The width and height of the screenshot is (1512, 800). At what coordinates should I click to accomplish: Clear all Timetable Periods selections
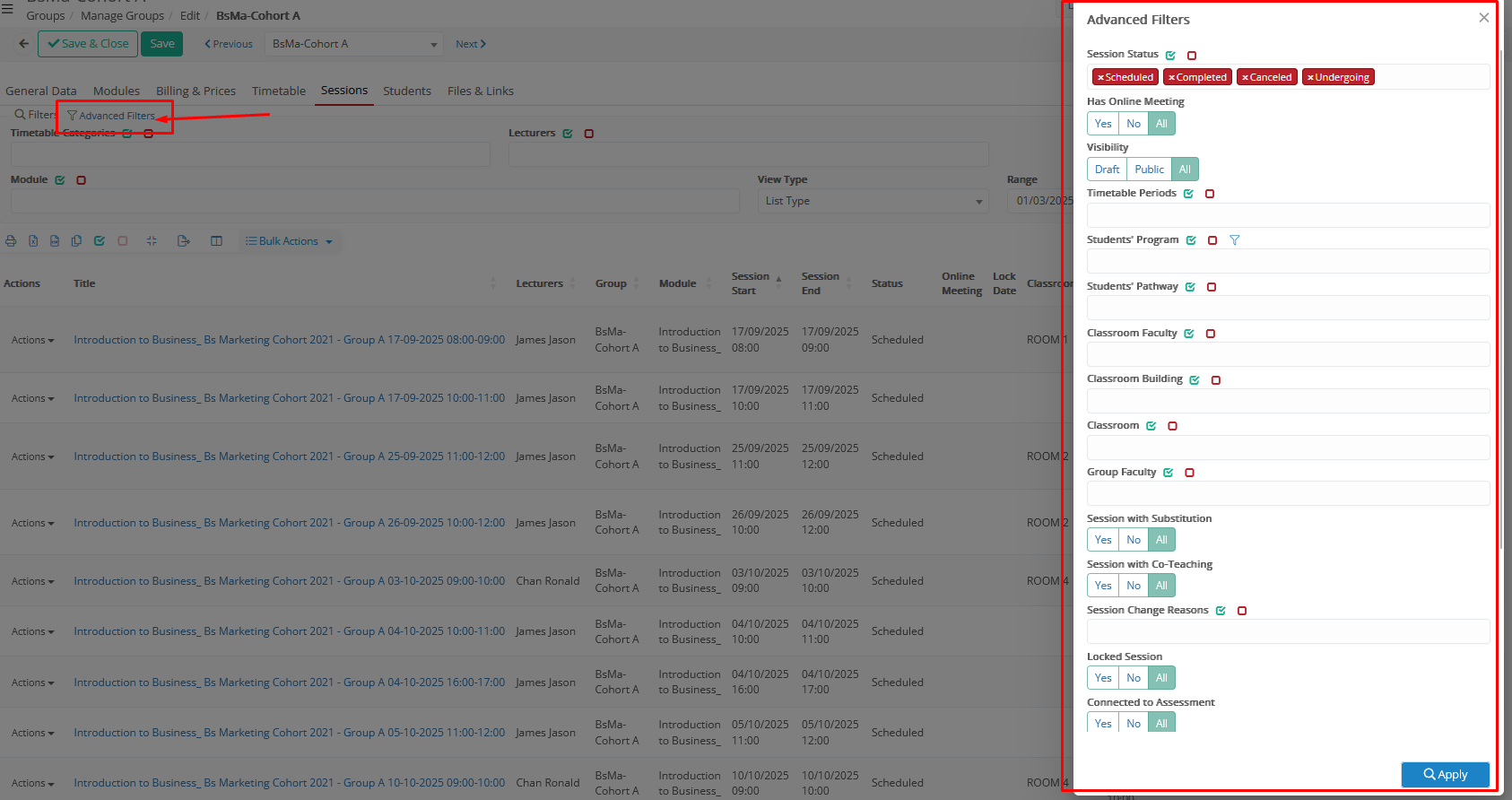click(1210, 194)
